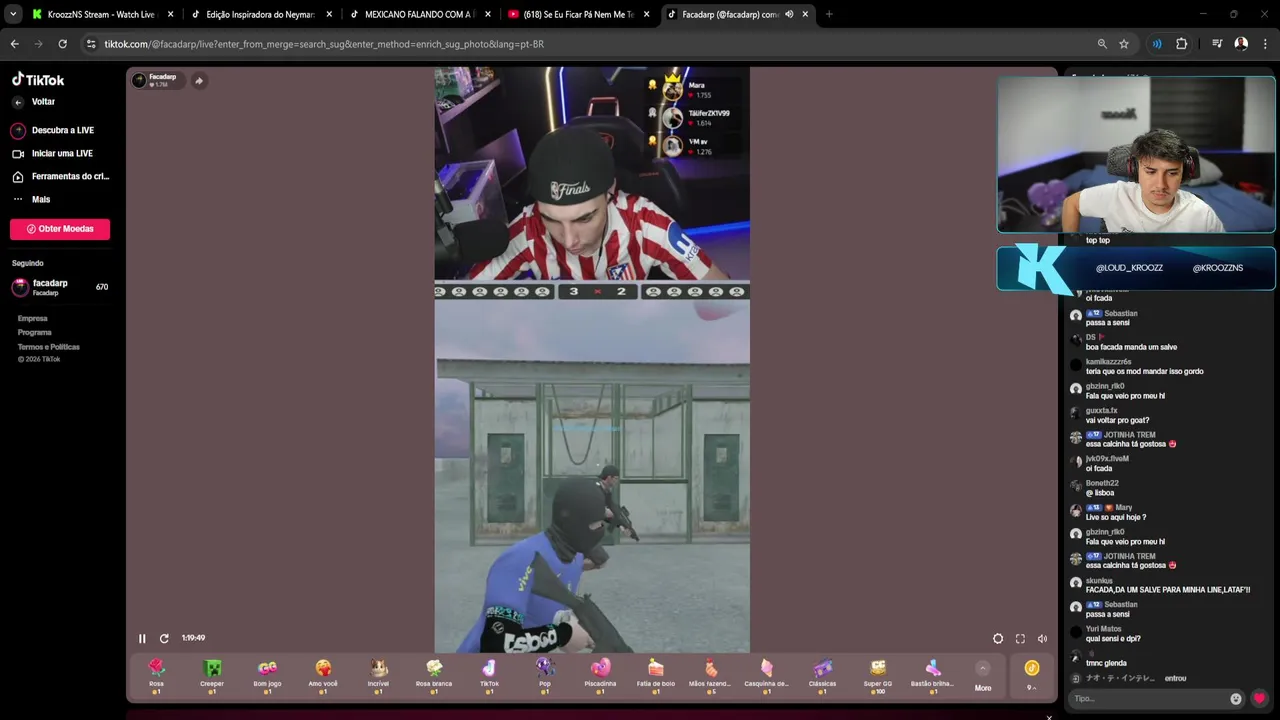The height and width of the screenshot is (720, 1280).
Task: Send the Creeper gift
Action: click(212, 676)
